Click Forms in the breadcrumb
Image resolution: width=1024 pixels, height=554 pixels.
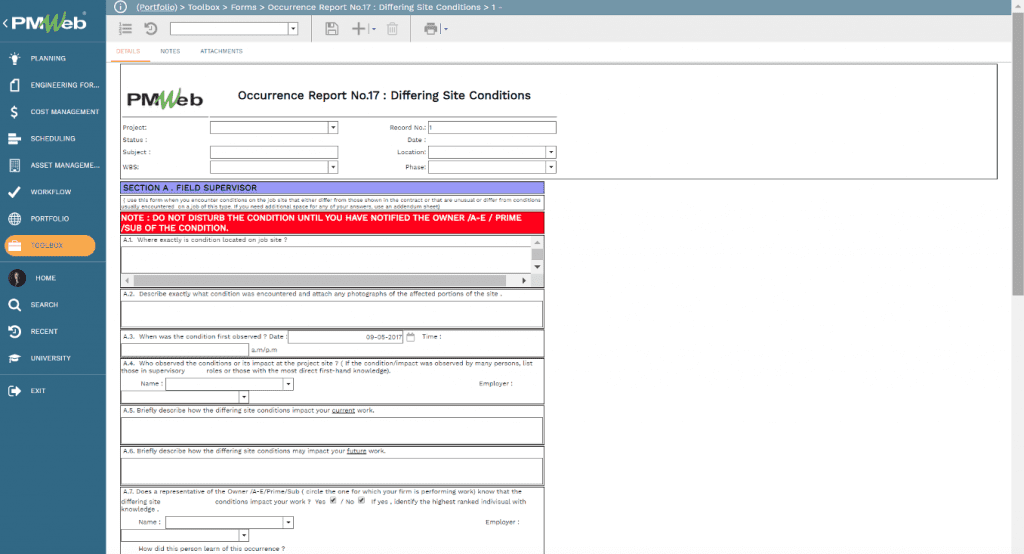point(244,7)
